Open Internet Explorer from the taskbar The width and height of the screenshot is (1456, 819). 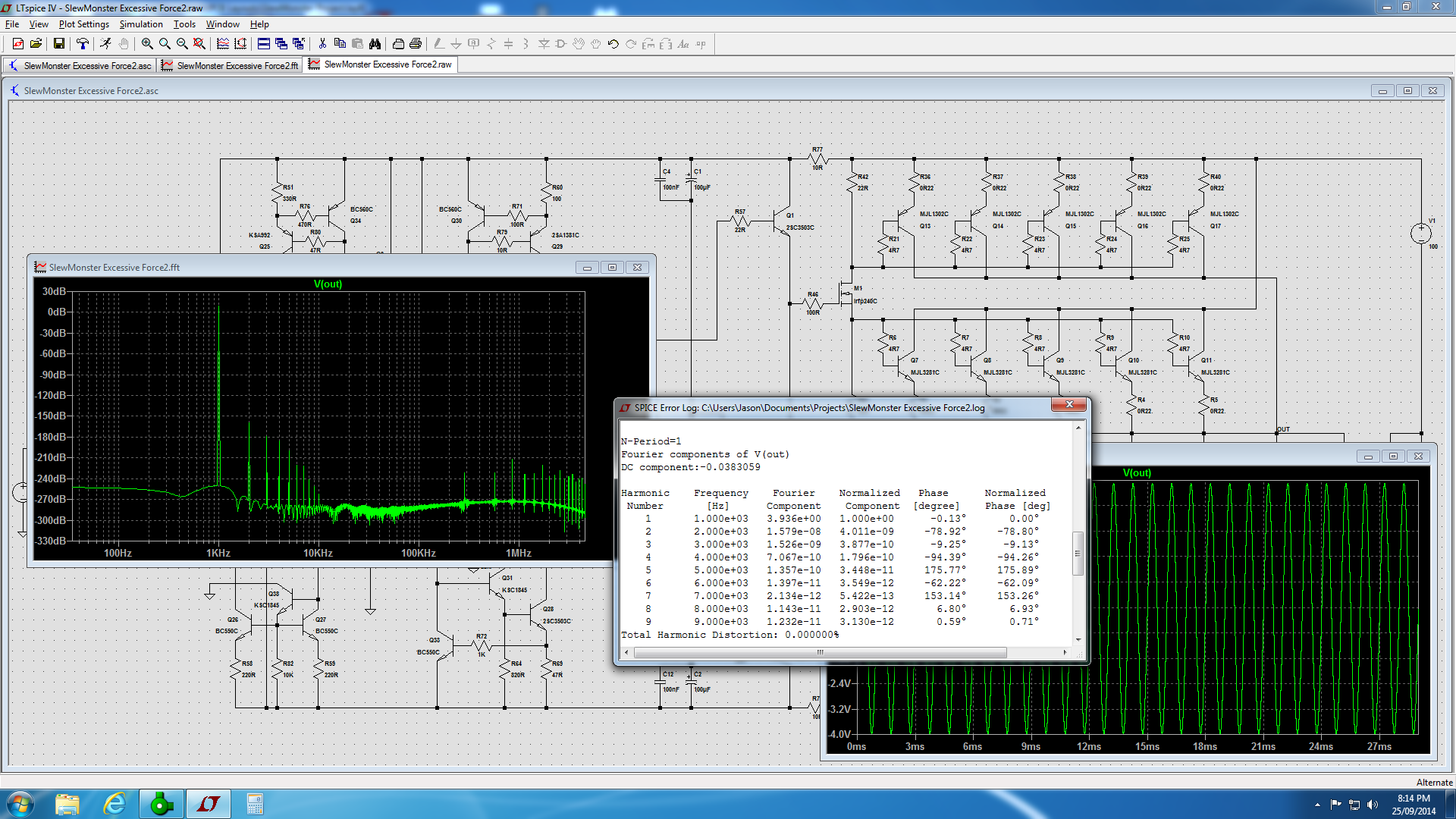(x=115, y=804)
